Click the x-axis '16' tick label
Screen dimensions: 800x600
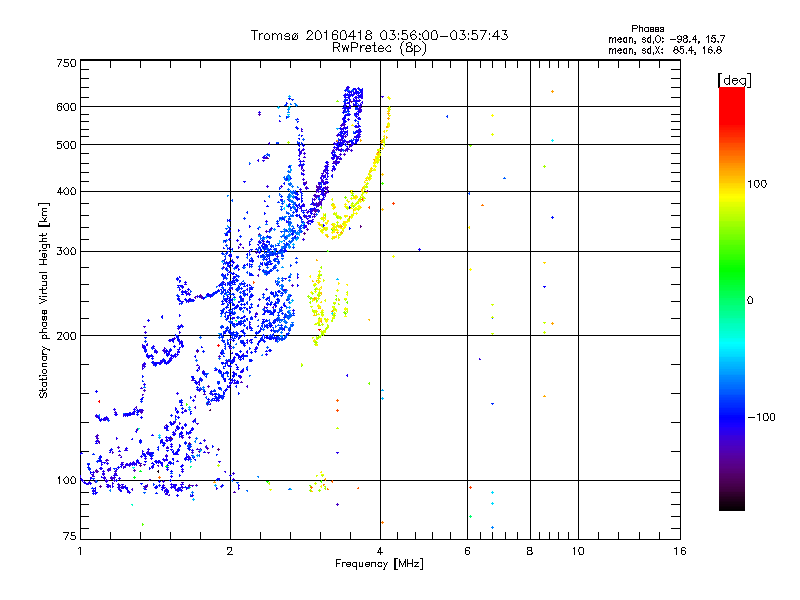[x=680, y=551]
